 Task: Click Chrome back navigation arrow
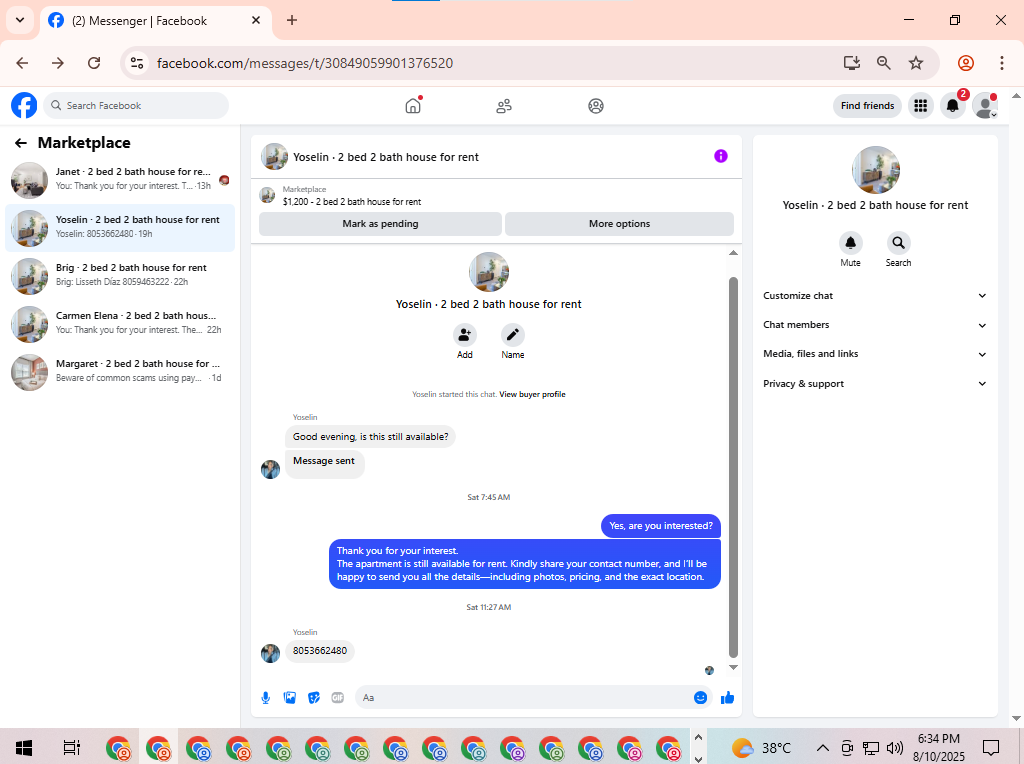(22, 63)
